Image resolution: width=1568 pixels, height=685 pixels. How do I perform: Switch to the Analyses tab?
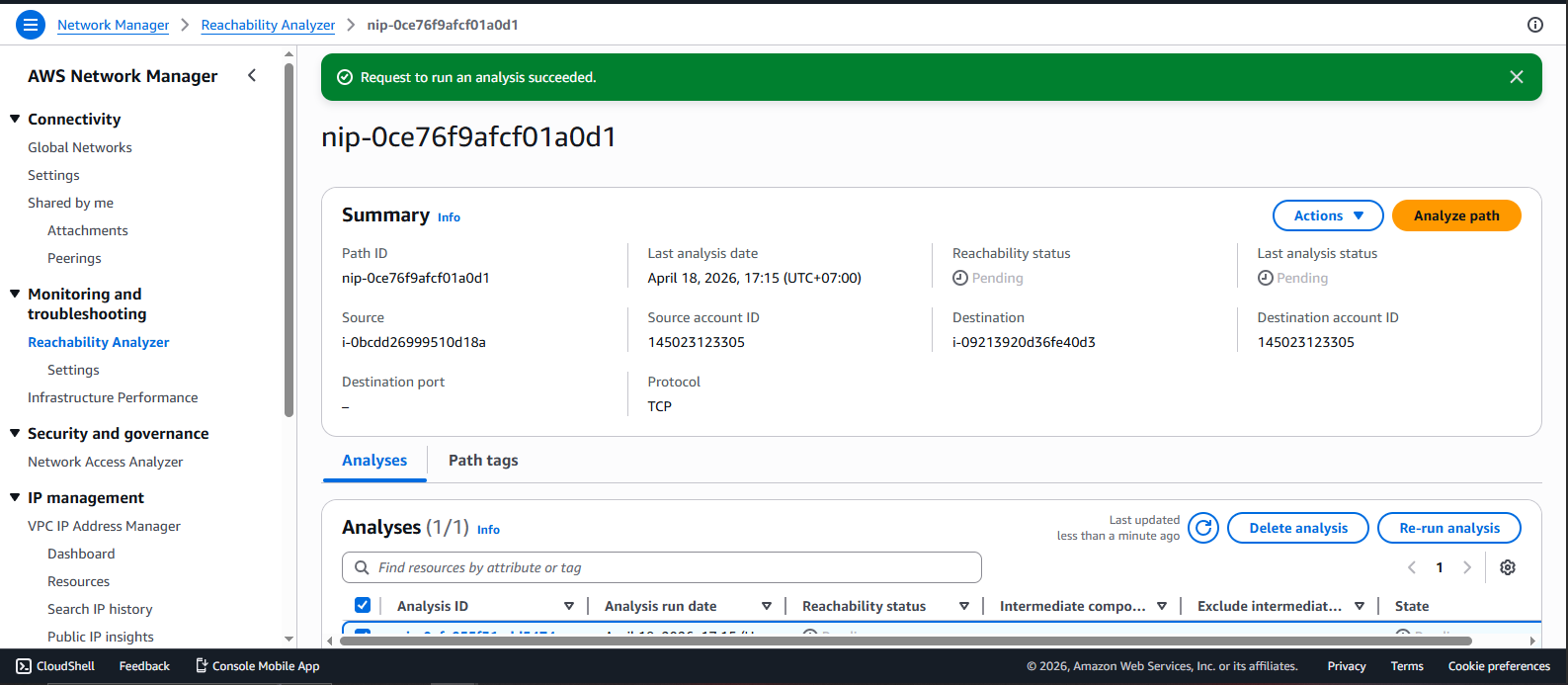374,461
